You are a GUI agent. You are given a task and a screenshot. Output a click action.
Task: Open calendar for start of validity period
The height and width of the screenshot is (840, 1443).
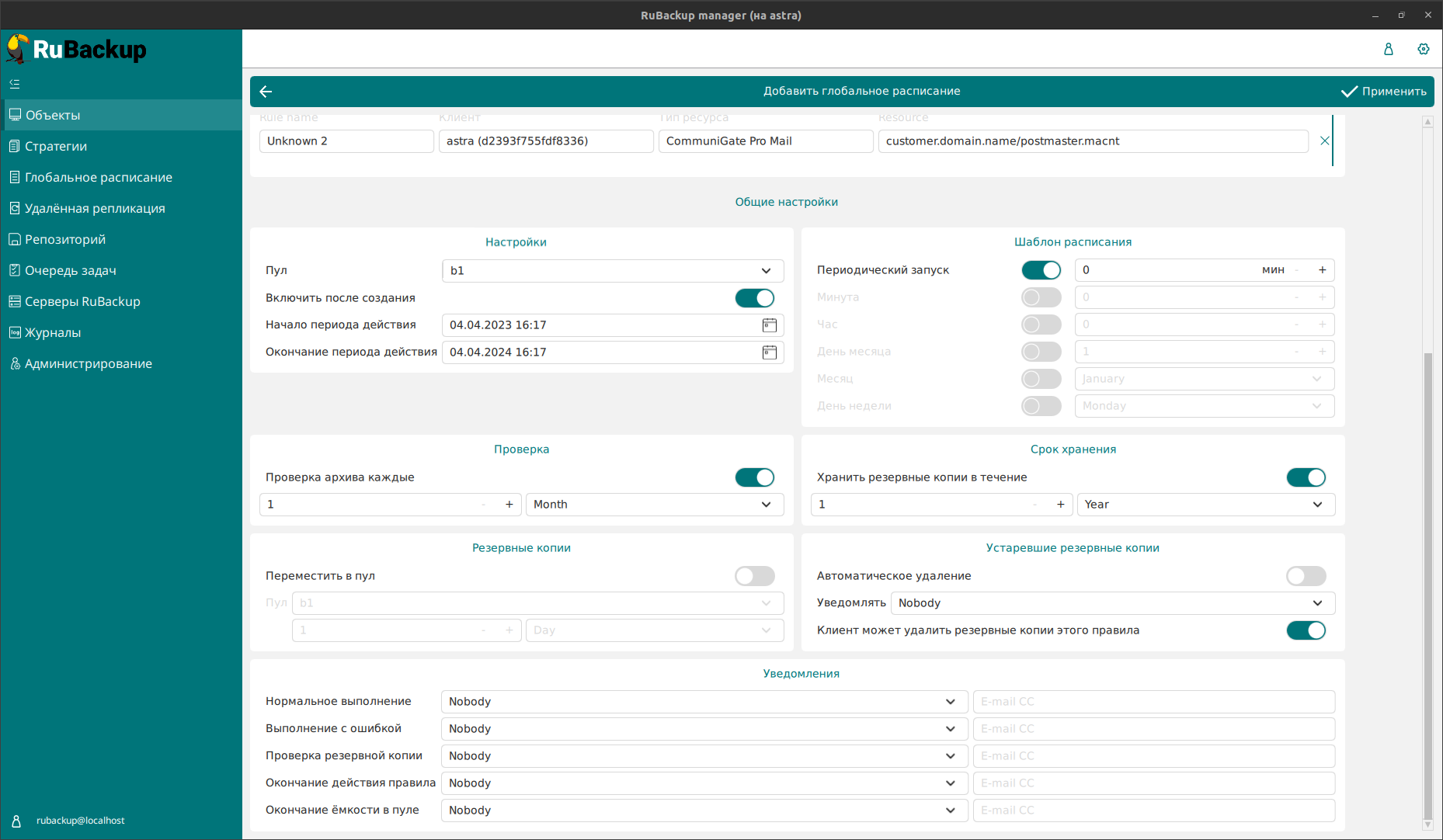click(x=769, y=325)
